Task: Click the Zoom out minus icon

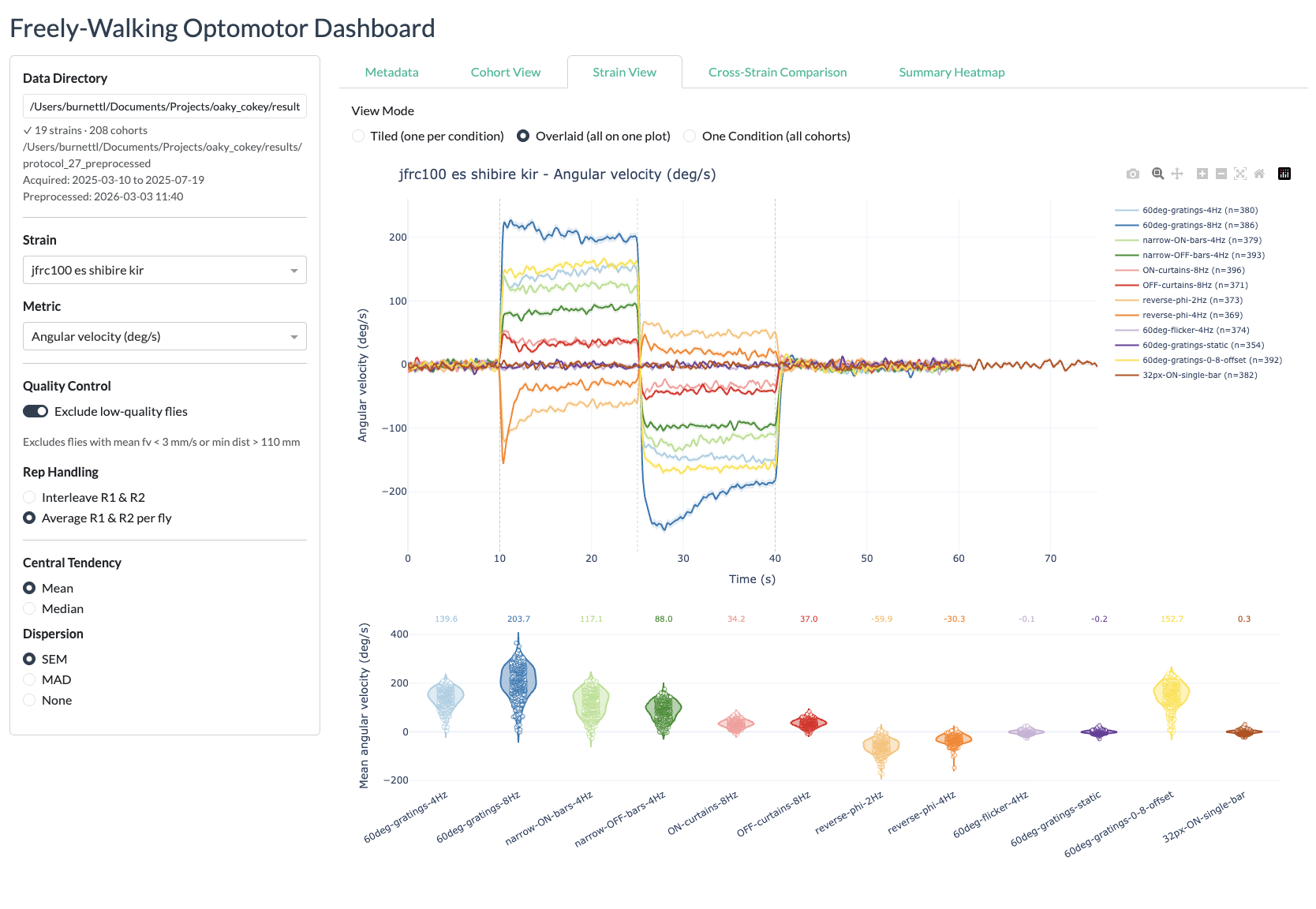Action: 1221,174
